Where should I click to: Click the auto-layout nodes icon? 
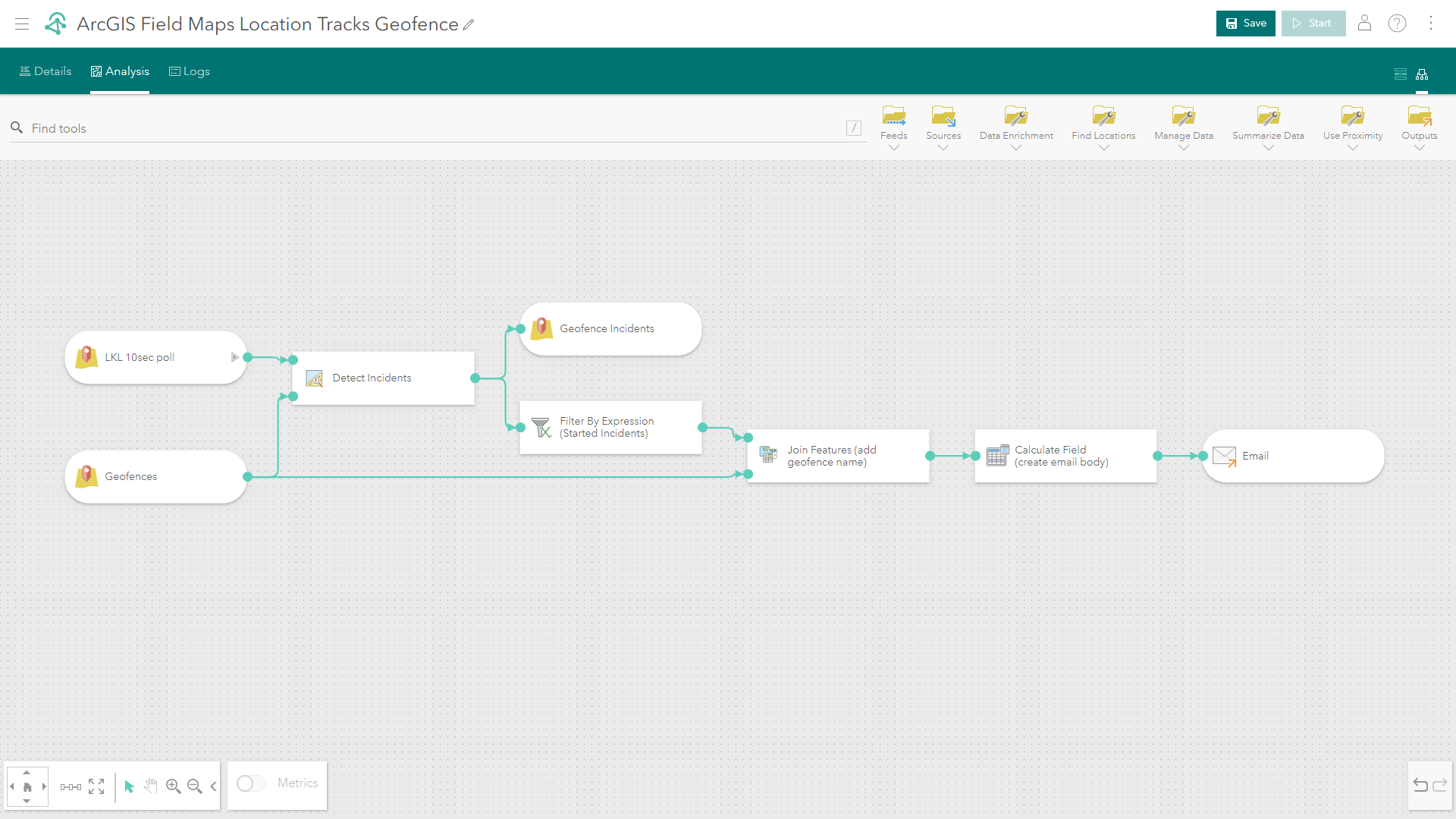[71, 787]
